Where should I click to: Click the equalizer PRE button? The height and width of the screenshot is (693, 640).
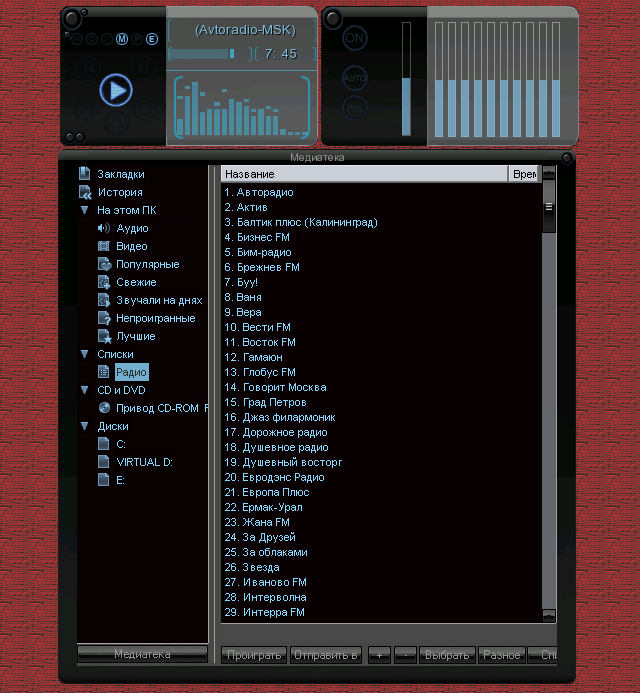[x=354, y=108]
